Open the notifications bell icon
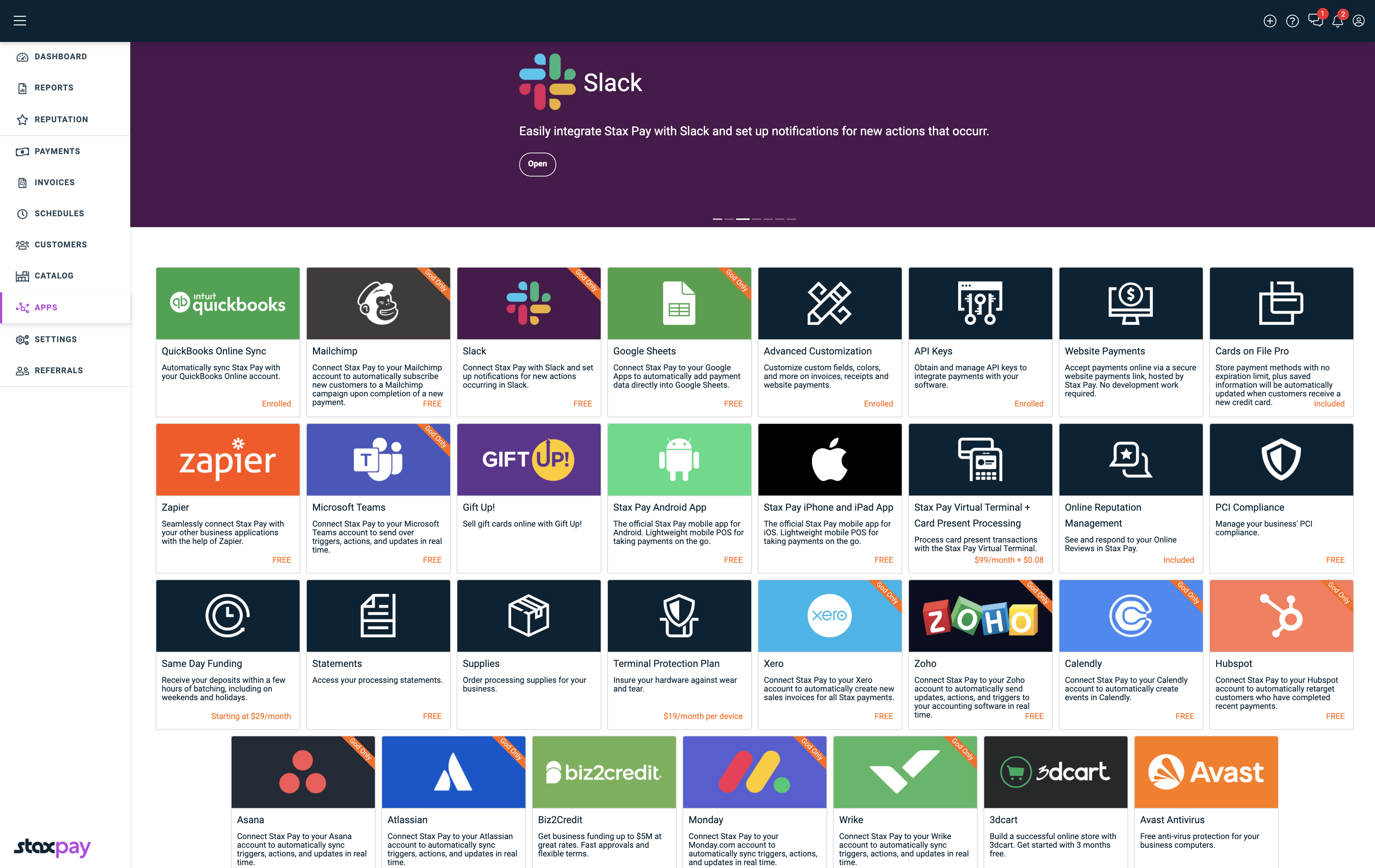1375x868 pixels. 1337,21
